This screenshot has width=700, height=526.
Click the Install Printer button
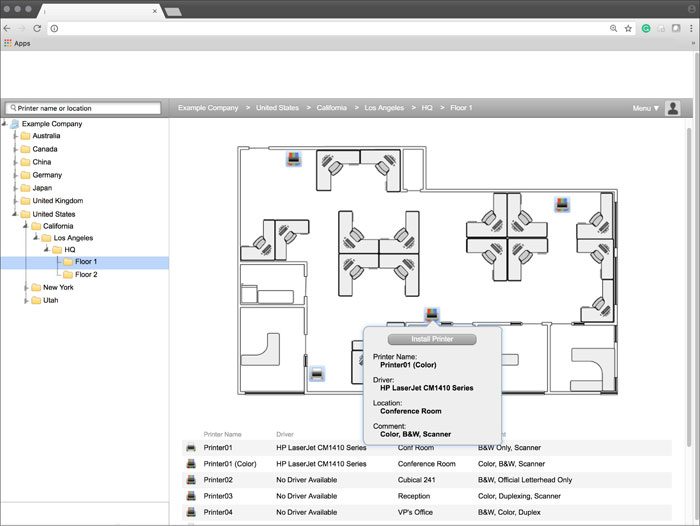(x=432, y=339)
